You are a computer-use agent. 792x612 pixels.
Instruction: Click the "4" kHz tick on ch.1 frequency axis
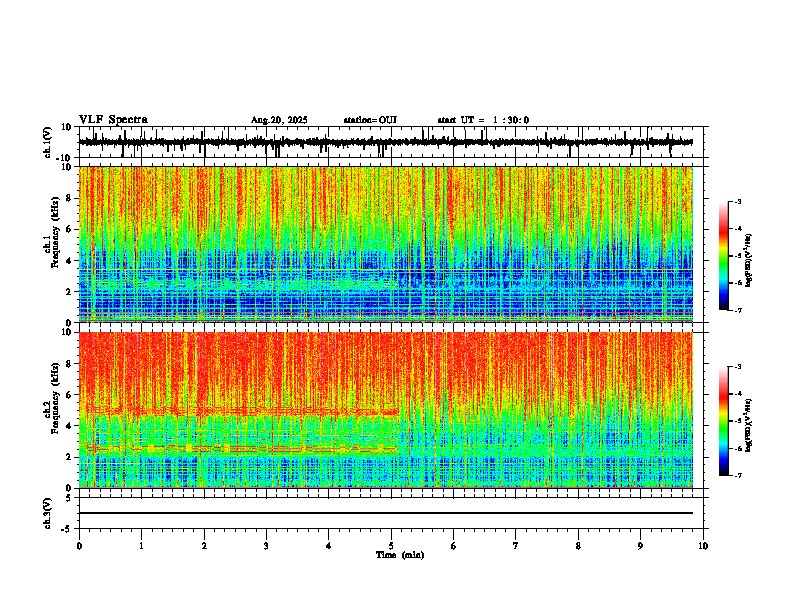pos(69,261)
